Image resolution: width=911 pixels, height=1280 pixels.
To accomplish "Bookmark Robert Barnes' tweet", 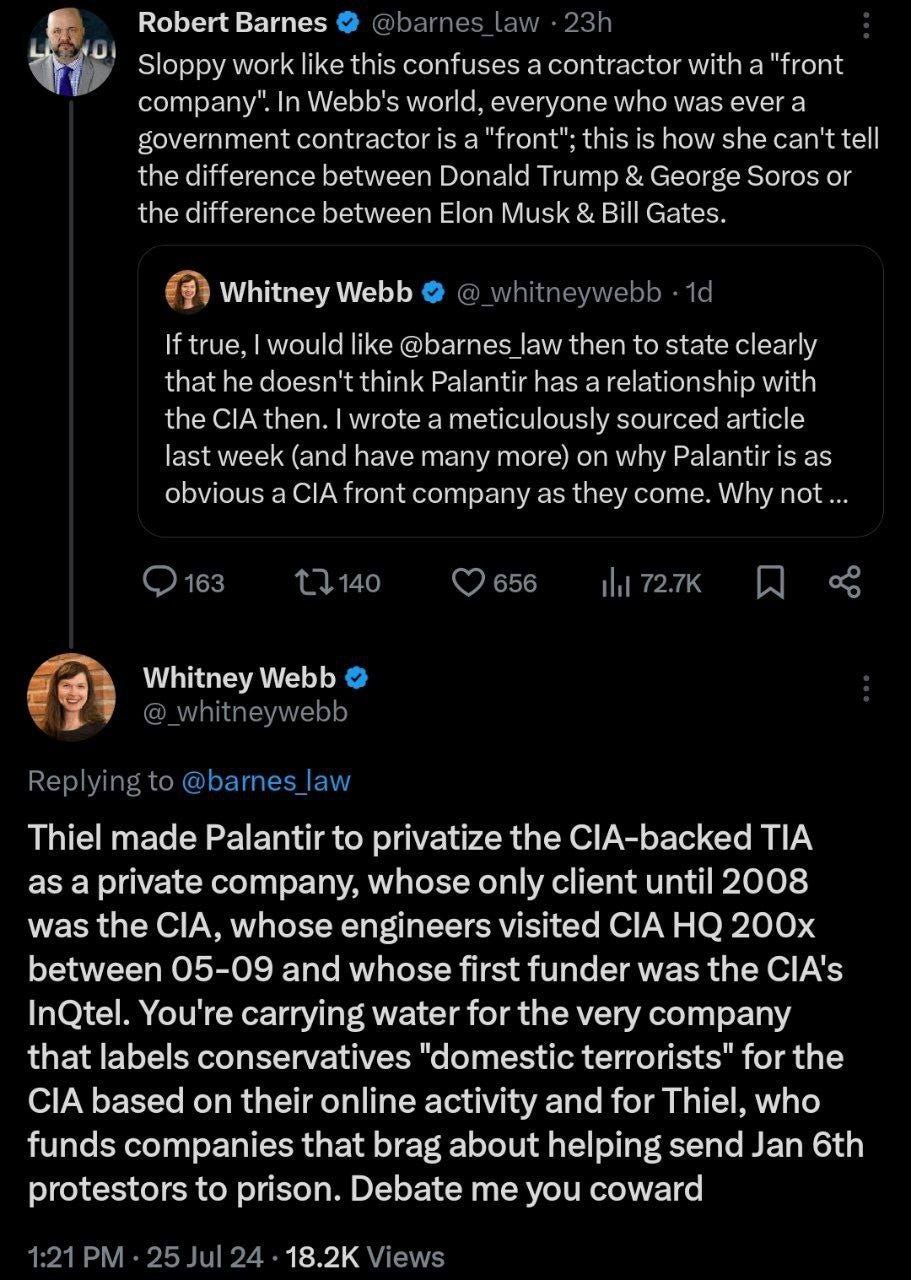I will coord(768,582).
